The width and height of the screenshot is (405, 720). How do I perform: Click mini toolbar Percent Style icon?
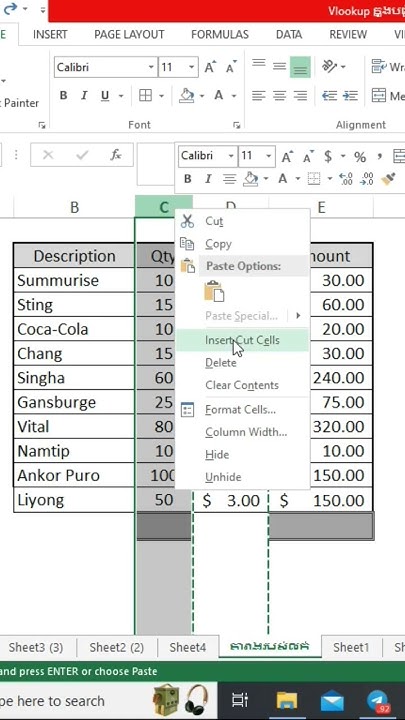coord(360,157)
